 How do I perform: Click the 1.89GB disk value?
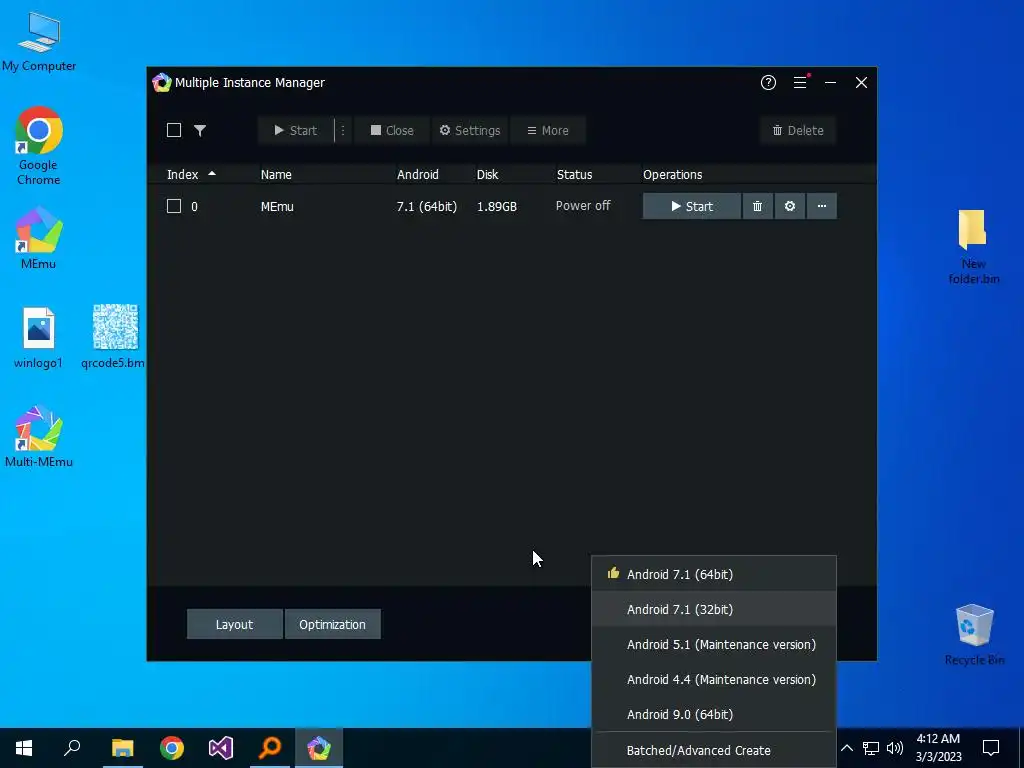tap(496, 206)
